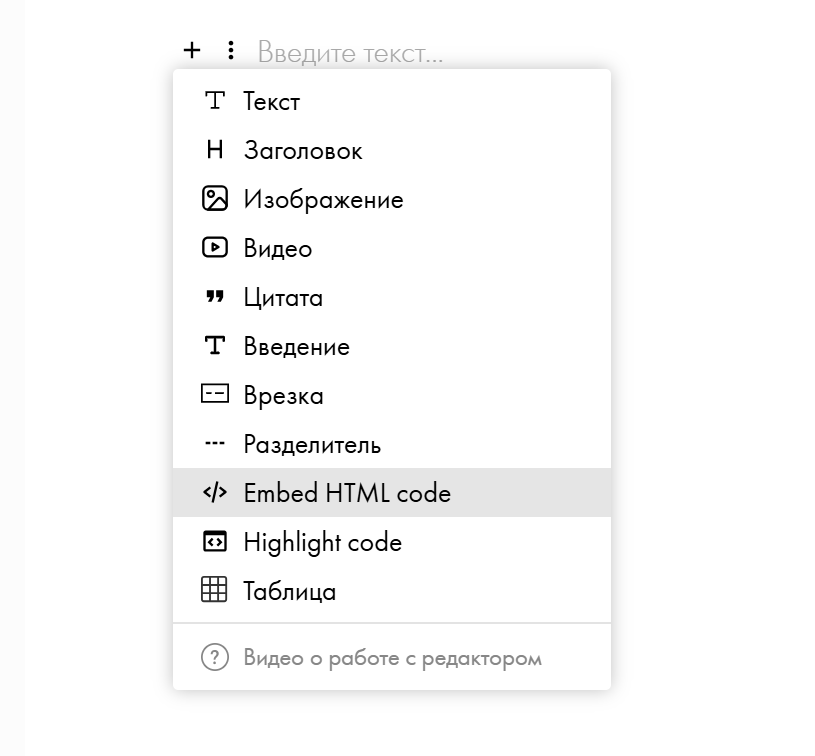Screen dimensions: 815x756
Task: Click the quotation marks icon
Action: point(215,297)
